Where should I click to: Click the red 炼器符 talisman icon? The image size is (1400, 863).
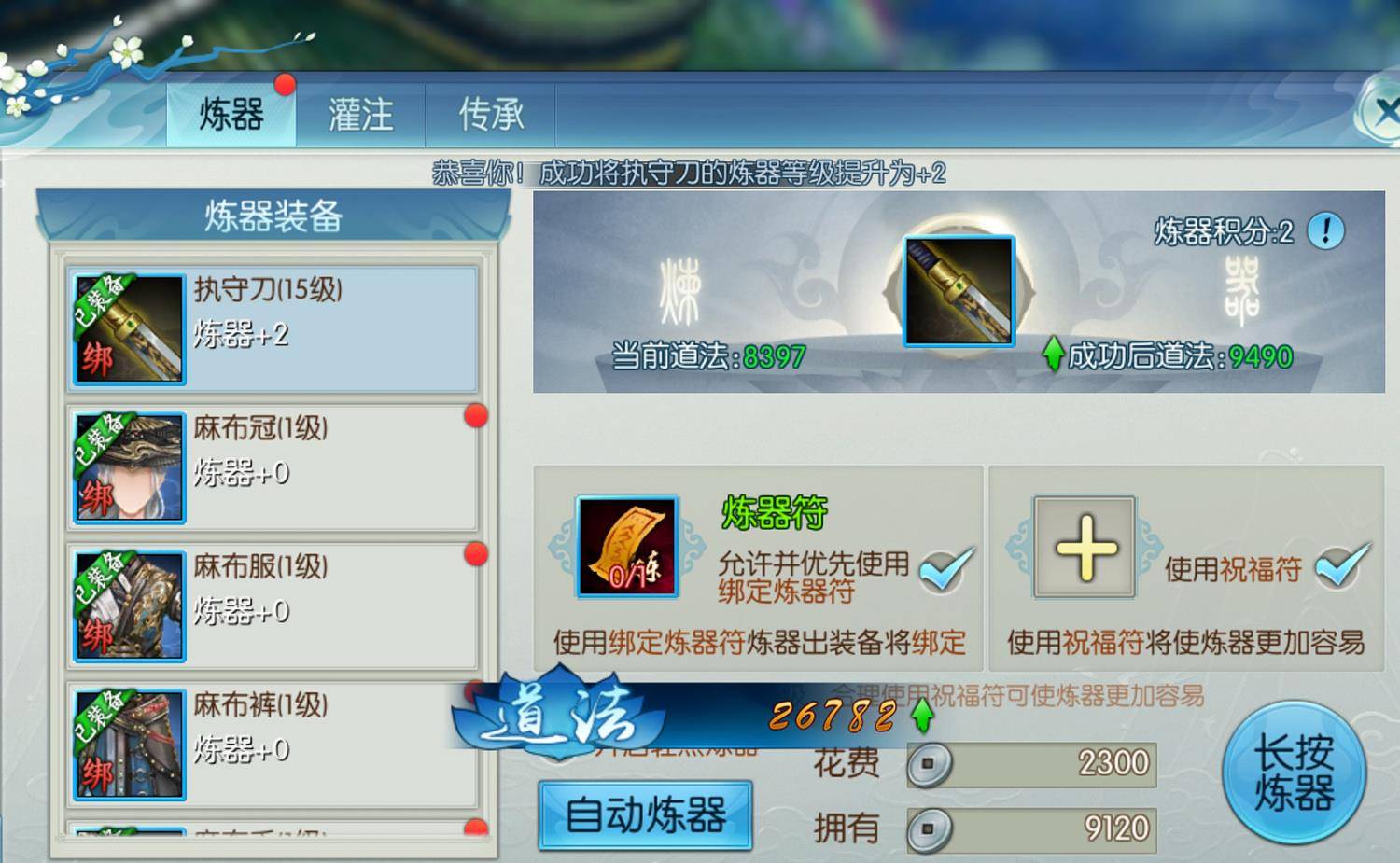(x=627, y=547)
